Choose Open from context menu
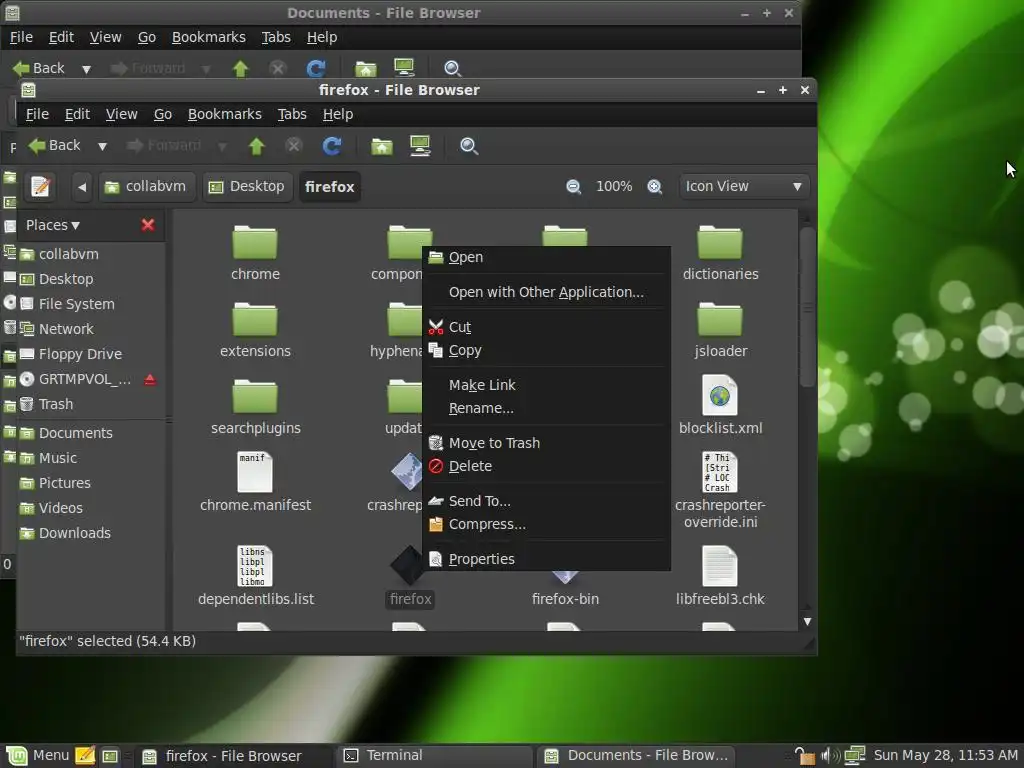The width and height of the screenshot is (1024, 768). point(547,257)
